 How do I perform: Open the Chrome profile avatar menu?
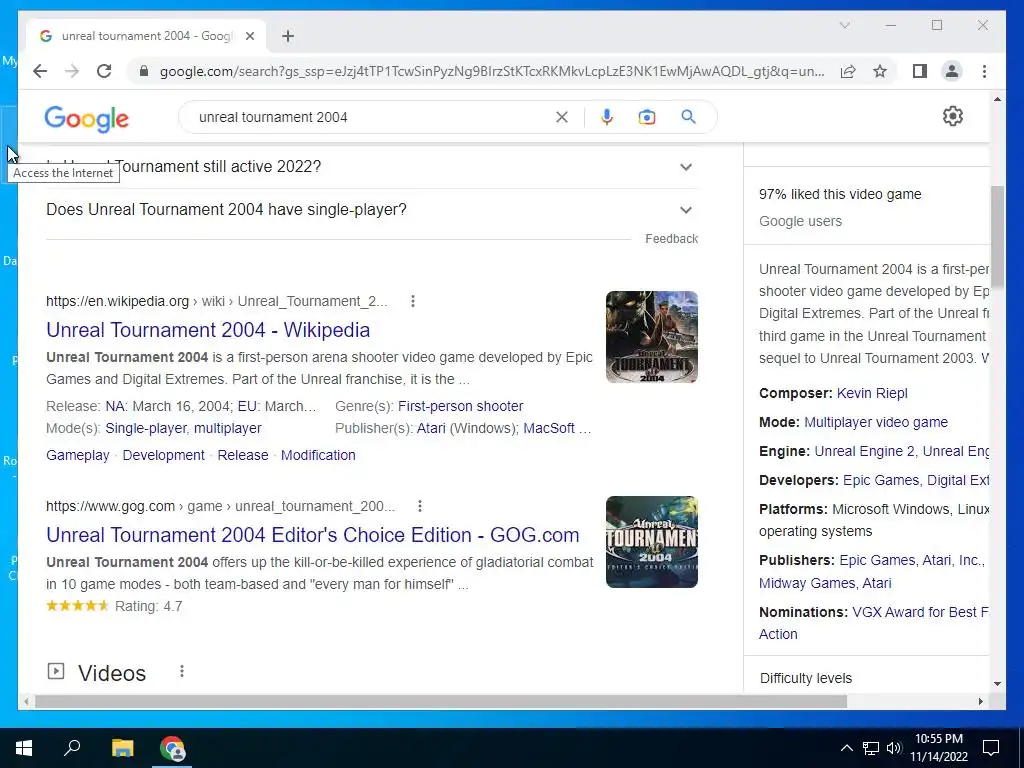pyautogui.click(x=952, y=71)
